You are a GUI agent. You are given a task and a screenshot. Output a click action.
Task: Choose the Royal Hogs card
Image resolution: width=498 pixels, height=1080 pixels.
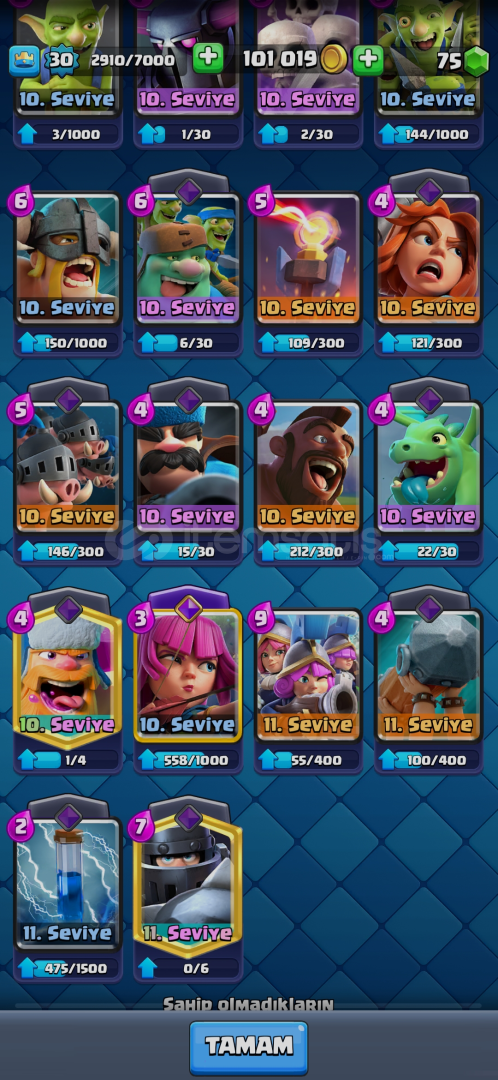pyautogui.click(x=68, y=467)
